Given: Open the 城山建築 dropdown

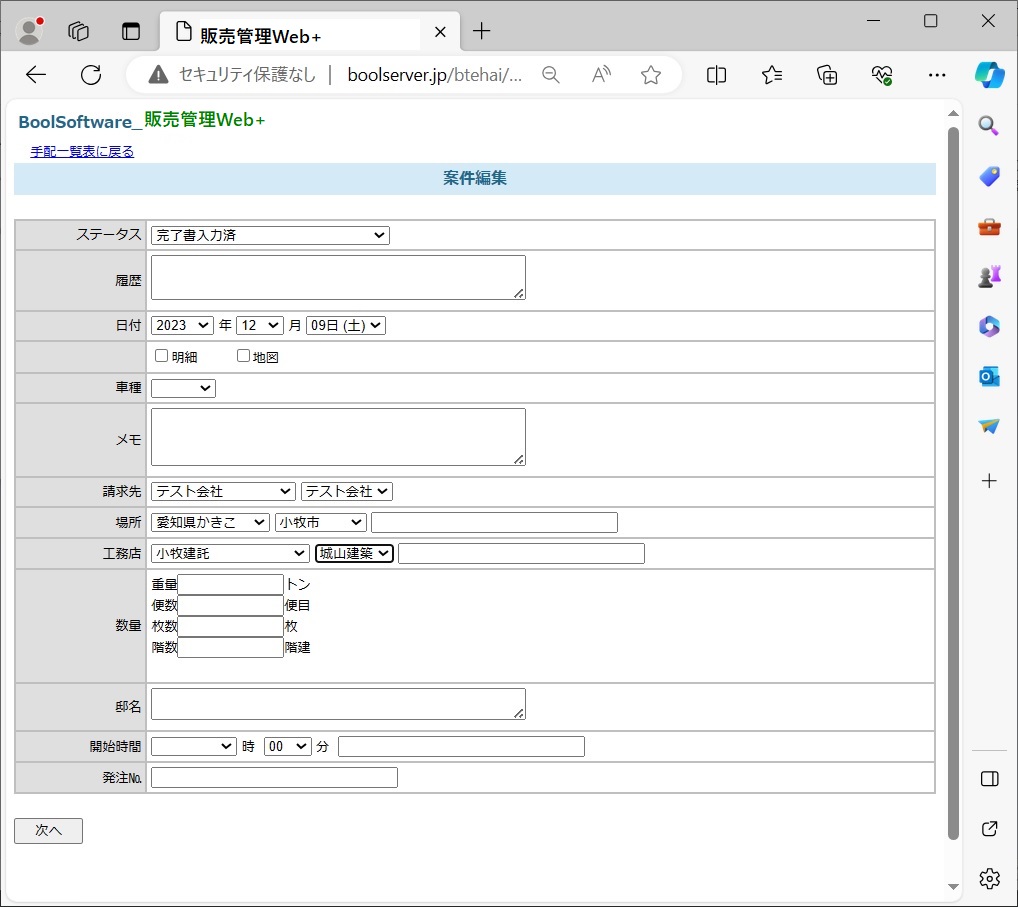Looking at the screenshot, I should [x=354, y=553].
